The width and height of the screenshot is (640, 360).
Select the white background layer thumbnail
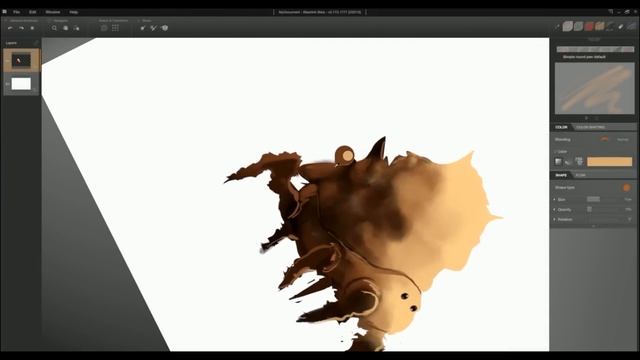click(21, 84)
